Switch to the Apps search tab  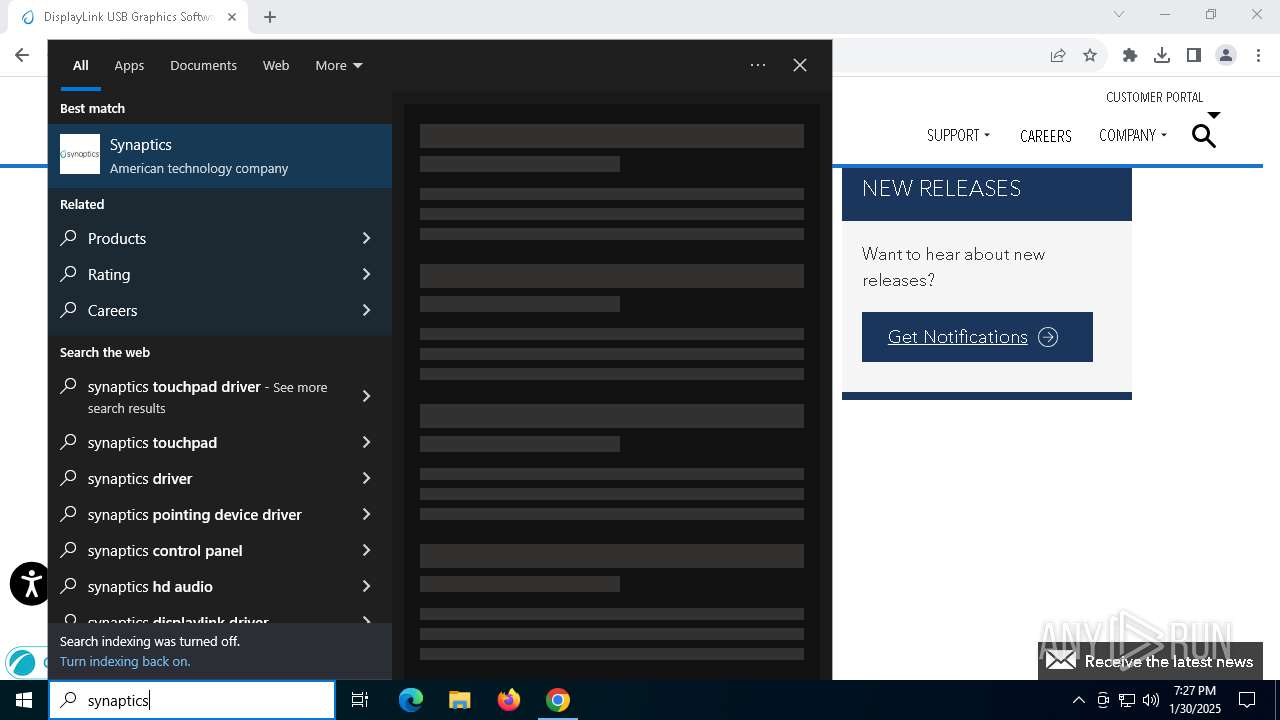129,66
